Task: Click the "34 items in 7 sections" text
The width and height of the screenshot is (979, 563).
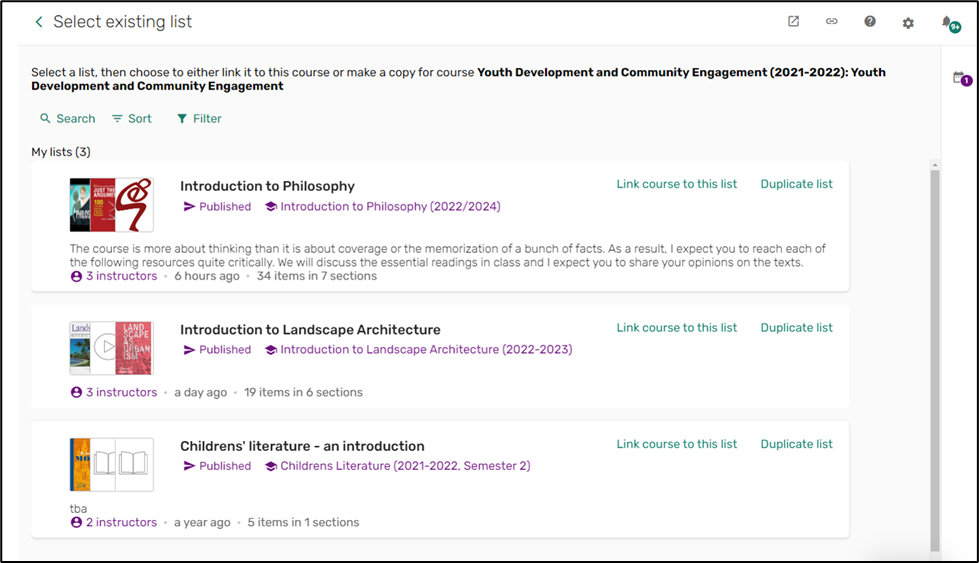Action: coord(317,276)
